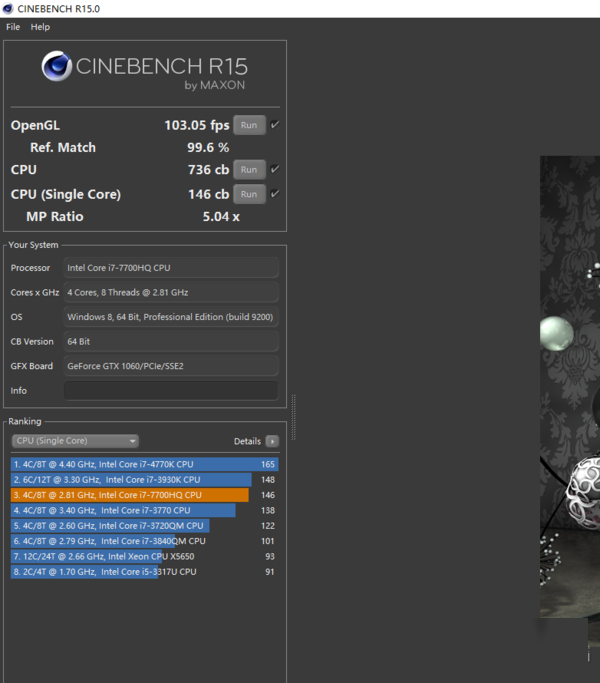Select ranking row 5 i7-3720QM CPU
Image resolution: width=600 pixels, height=683 pixels.
[145, 526]
